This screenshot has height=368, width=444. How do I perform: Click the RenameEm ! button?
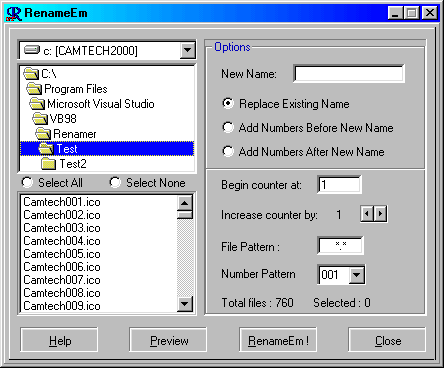pyautogui.click(x=278, y=340)
